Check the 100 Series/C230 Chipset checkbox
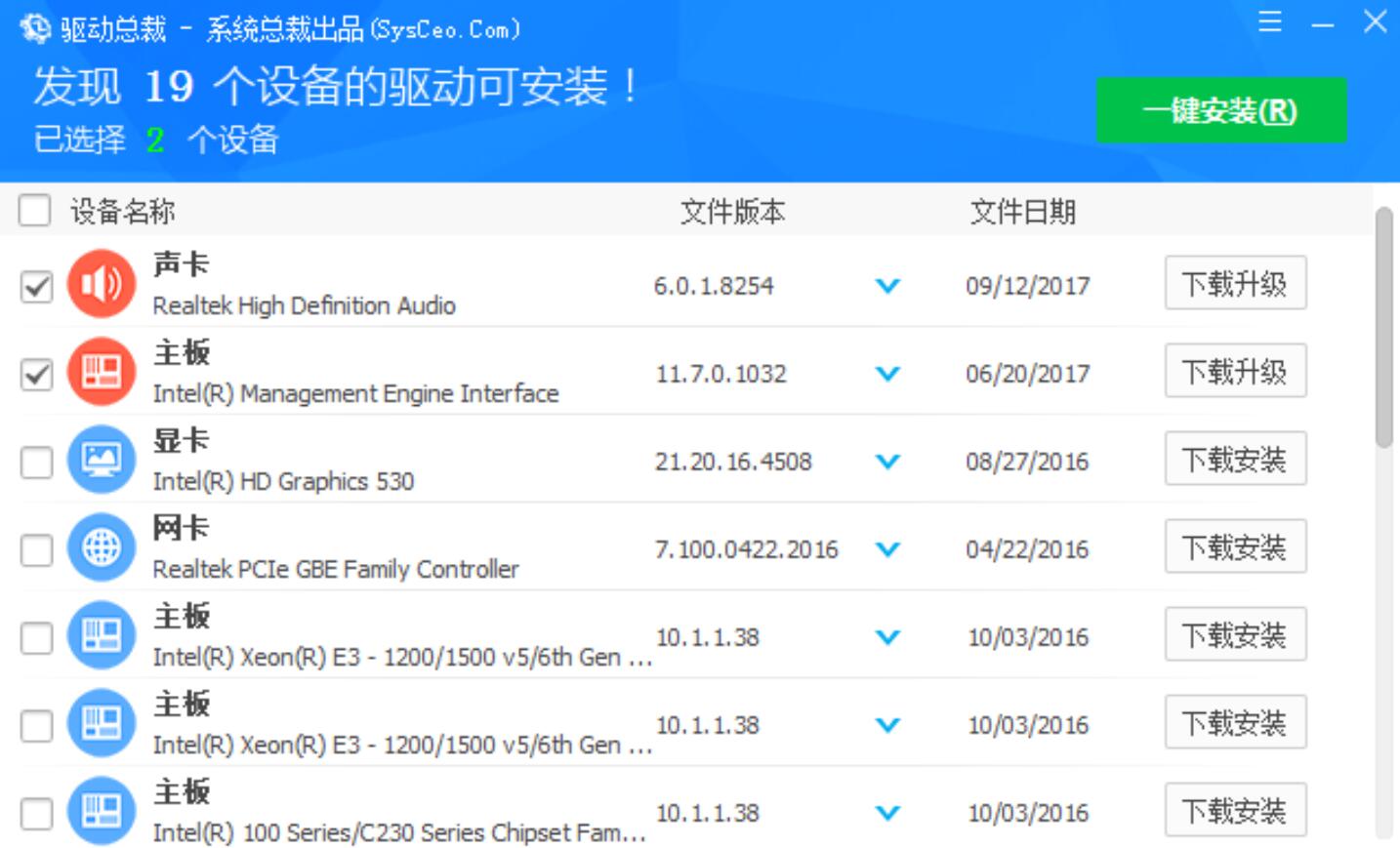The image size is (1400, 848). [37, 813]
